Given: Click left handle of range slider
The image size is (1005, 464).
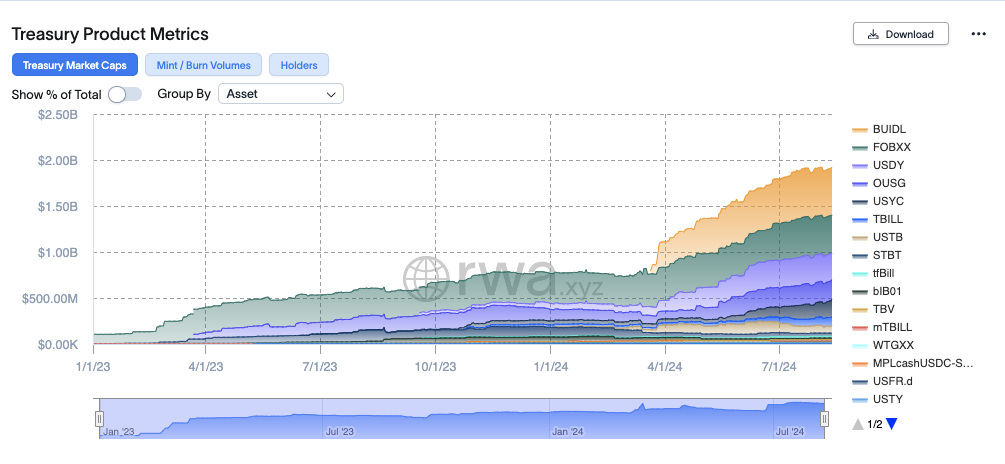Looking at the screenshot, I should pyautogui.click(x=99, y=418).
